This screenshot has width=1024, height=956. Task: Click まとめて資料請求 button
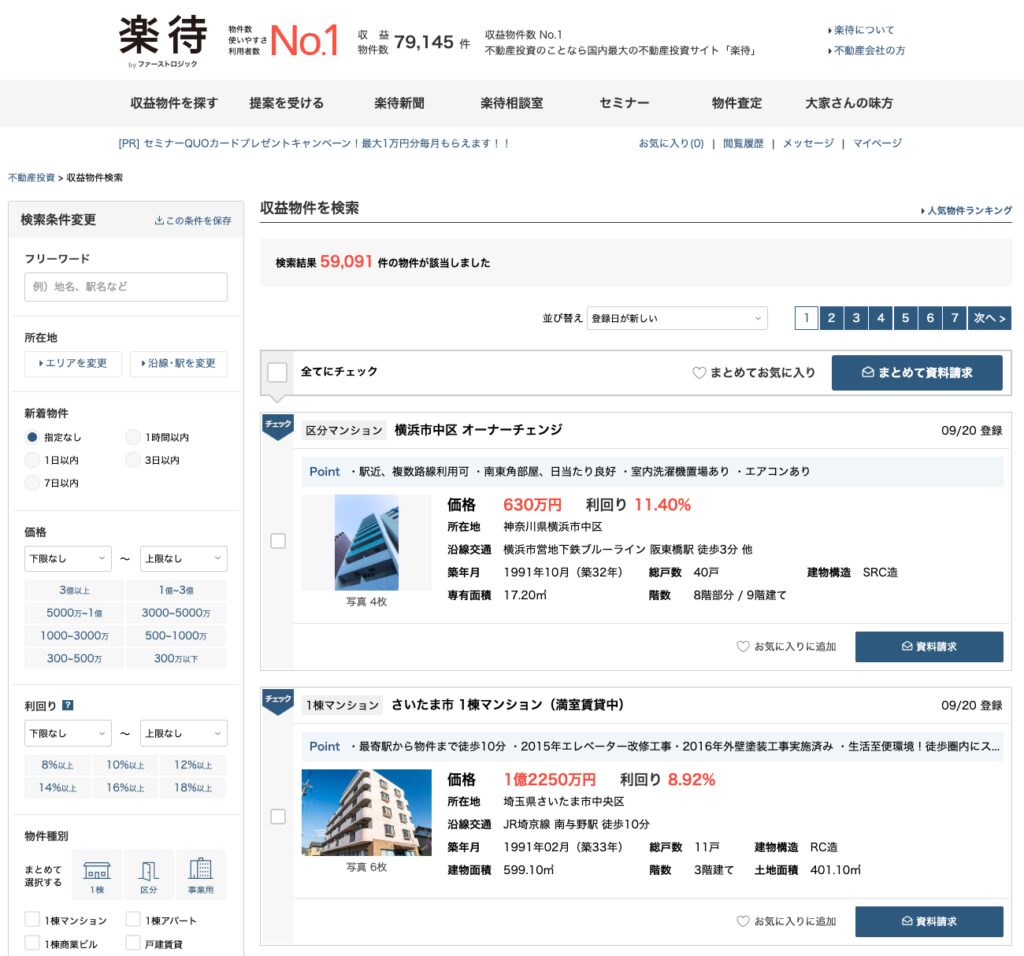pos(917,373)
